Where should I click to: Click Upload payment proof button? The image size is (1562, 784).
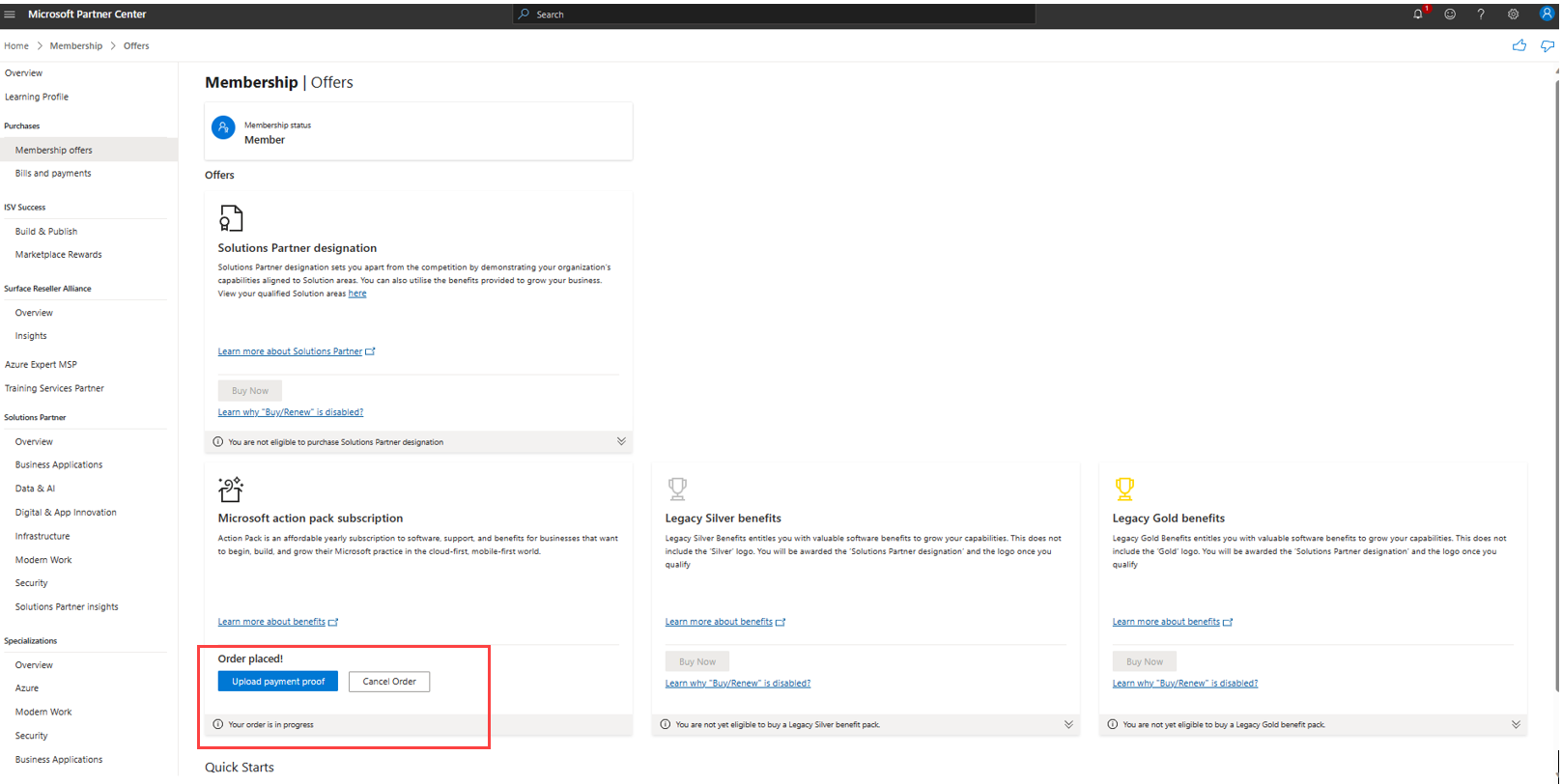click(278, 682)
